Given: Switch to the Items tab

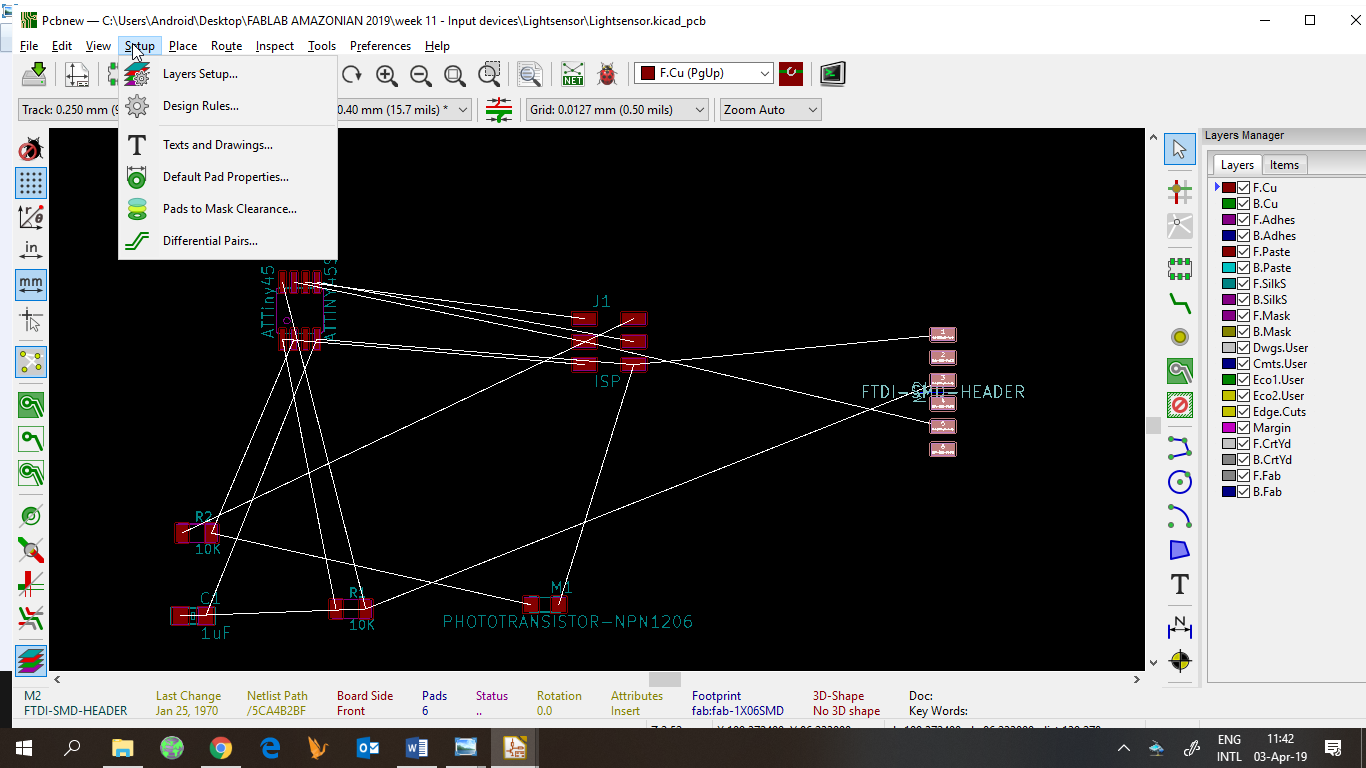Looking at the screenshot, I should tap(1284, 165).
